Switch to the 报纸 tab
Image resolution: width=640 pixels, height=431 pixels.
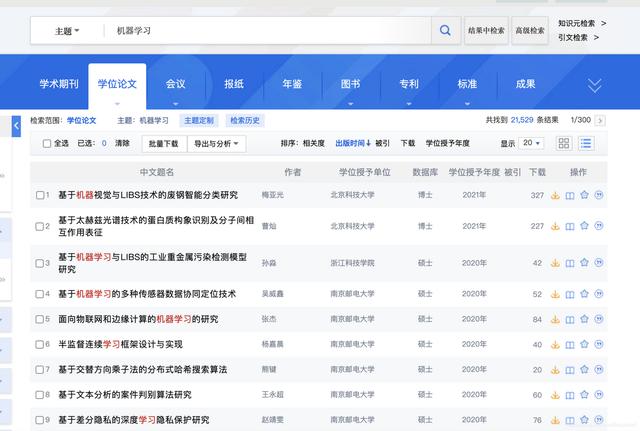[x=234, y=84]
